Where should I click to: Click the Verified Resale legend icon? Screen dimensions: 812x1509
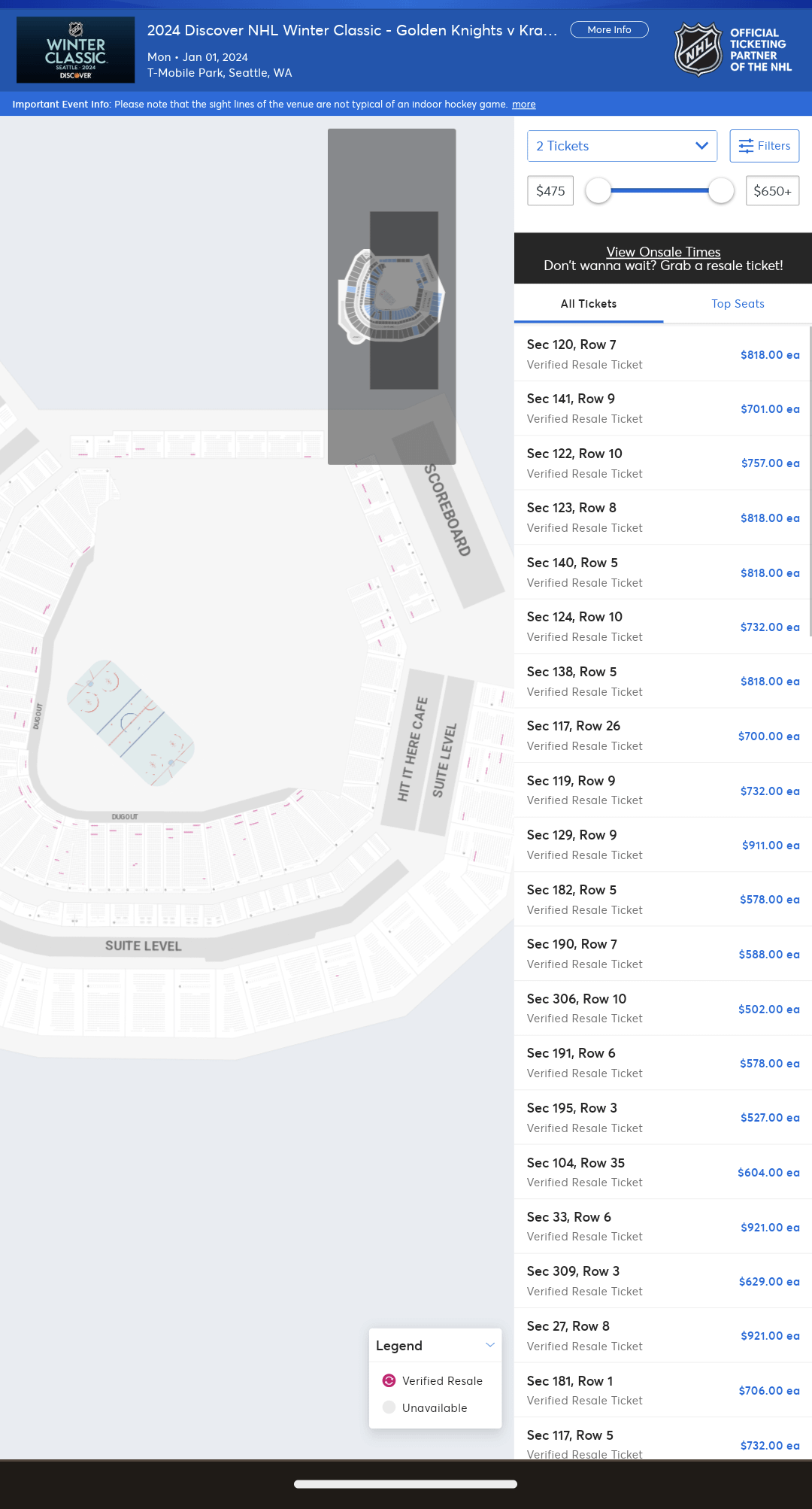coord(389,1380)
